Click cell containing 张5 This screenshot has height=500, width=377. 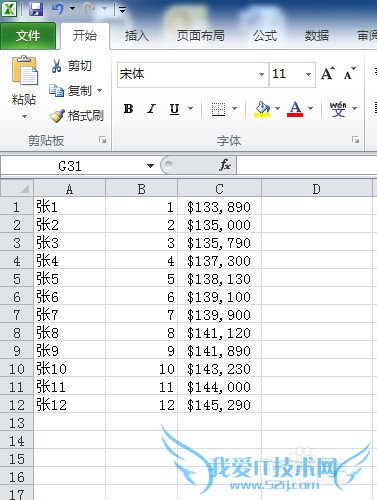(x=70, y=279)
